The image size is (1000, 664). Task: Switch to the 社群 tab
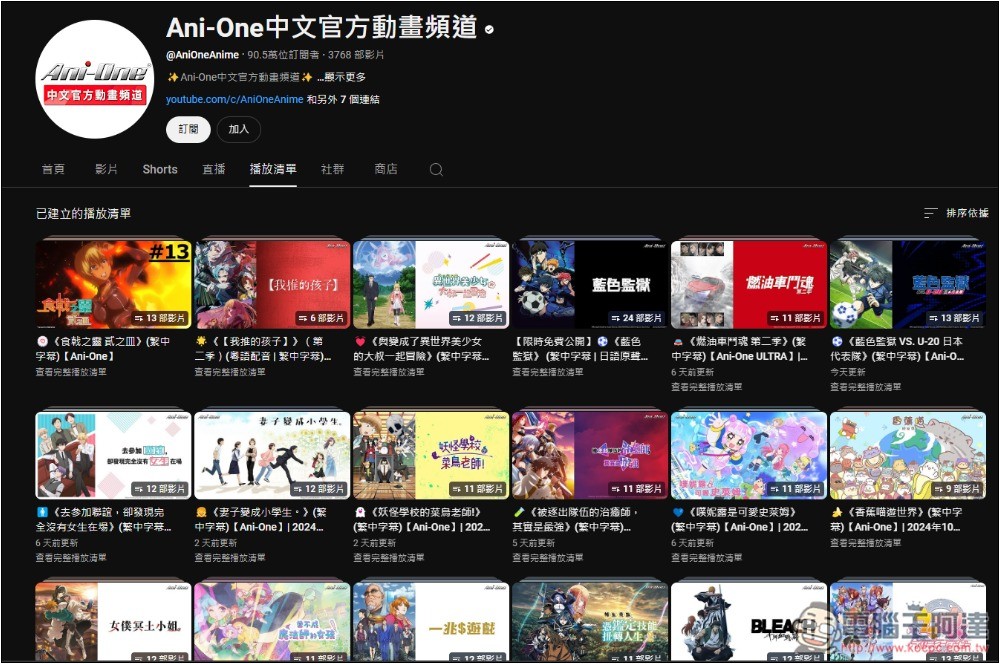[x=332, y=169]
